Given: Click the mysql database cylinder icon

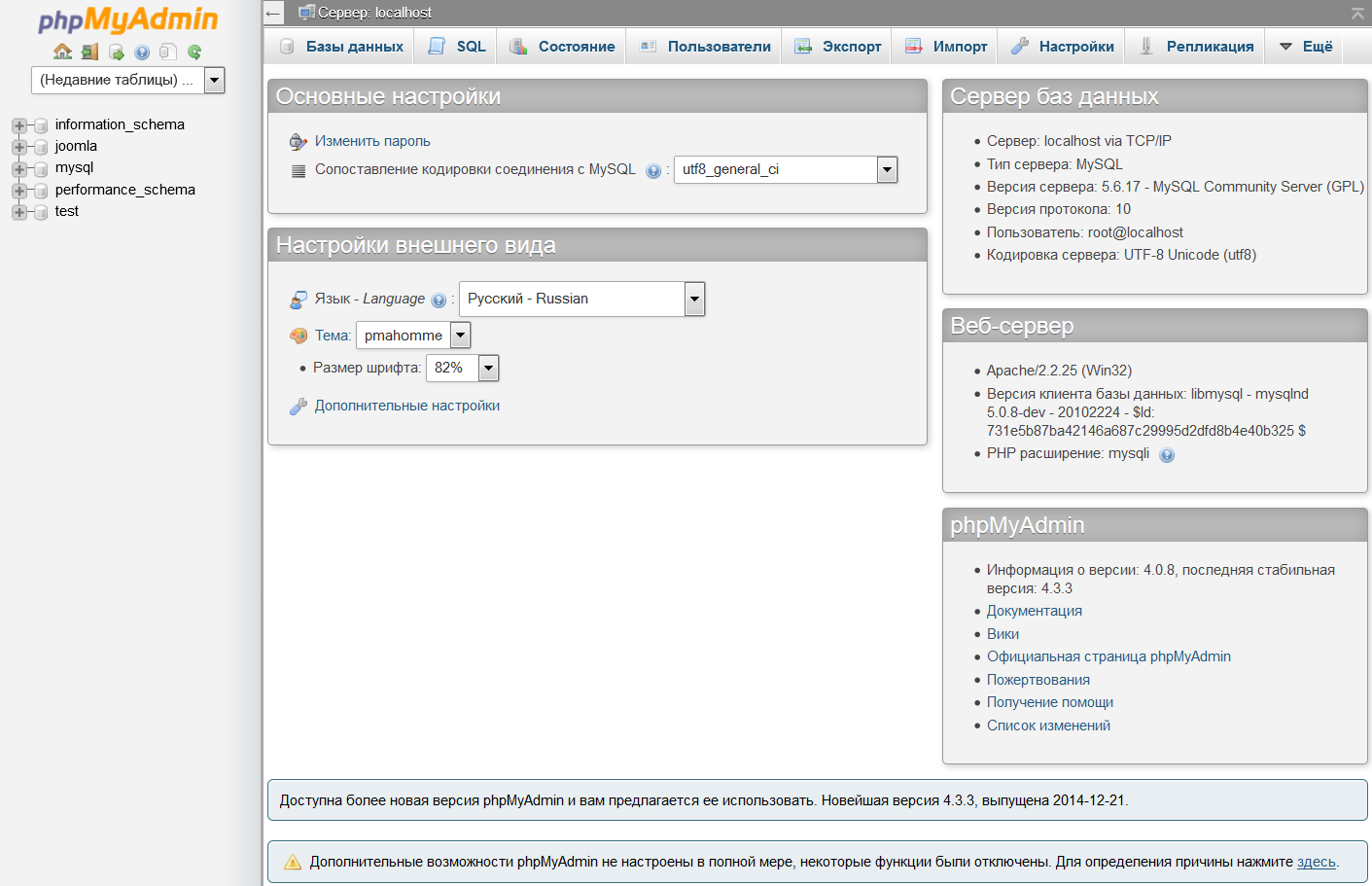Looking at the screenshot, I should [41, 168].
